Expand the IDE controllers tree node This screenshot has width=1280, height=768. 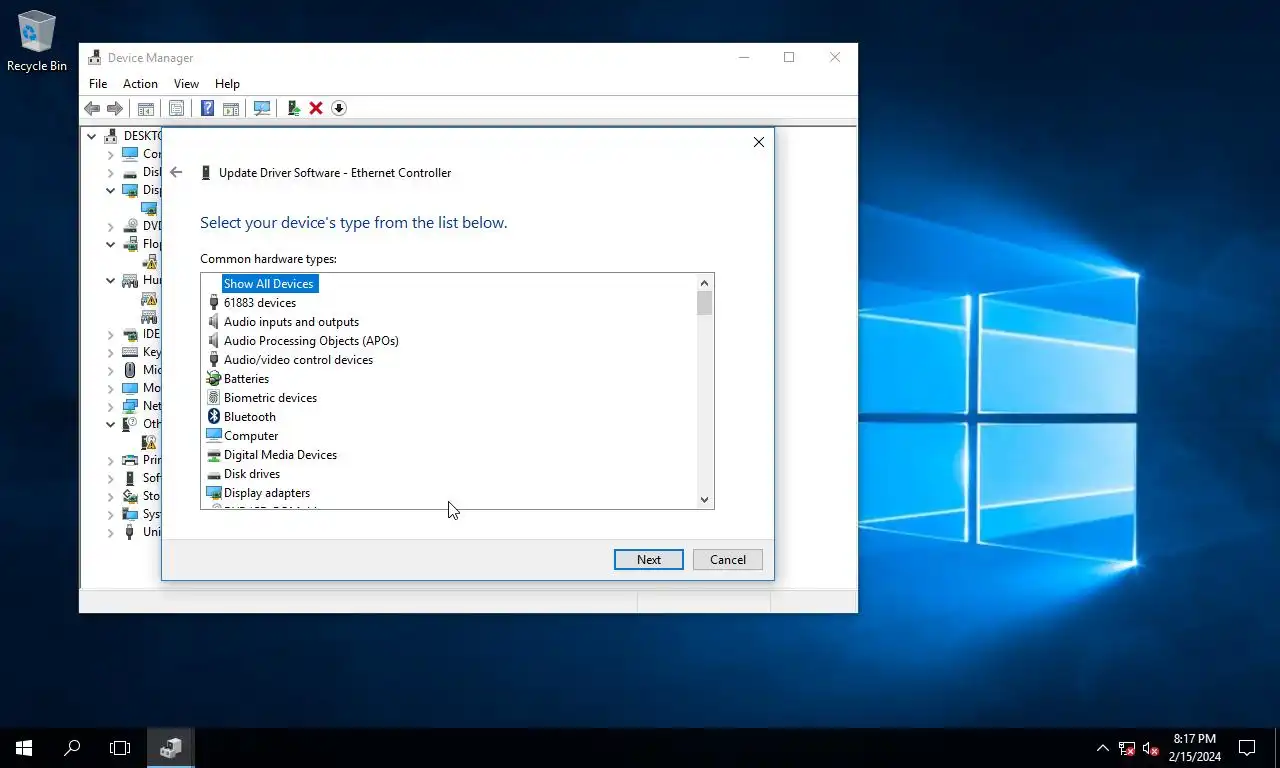click(x=111, y=334)
